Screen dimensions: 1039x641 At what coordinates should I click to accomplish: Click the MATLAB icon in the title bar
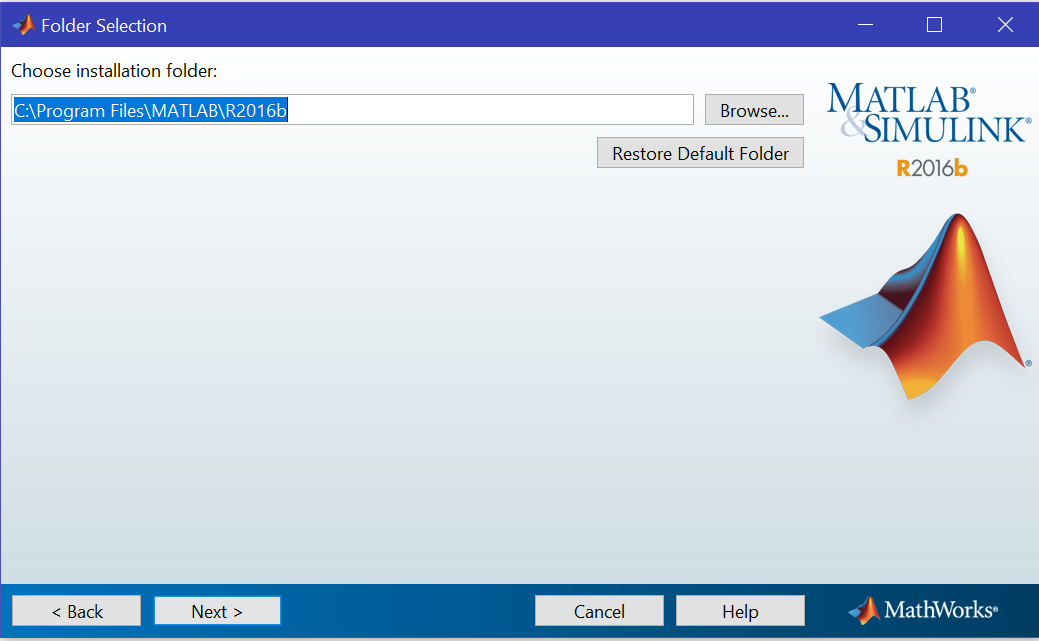(x=24, y=25)
